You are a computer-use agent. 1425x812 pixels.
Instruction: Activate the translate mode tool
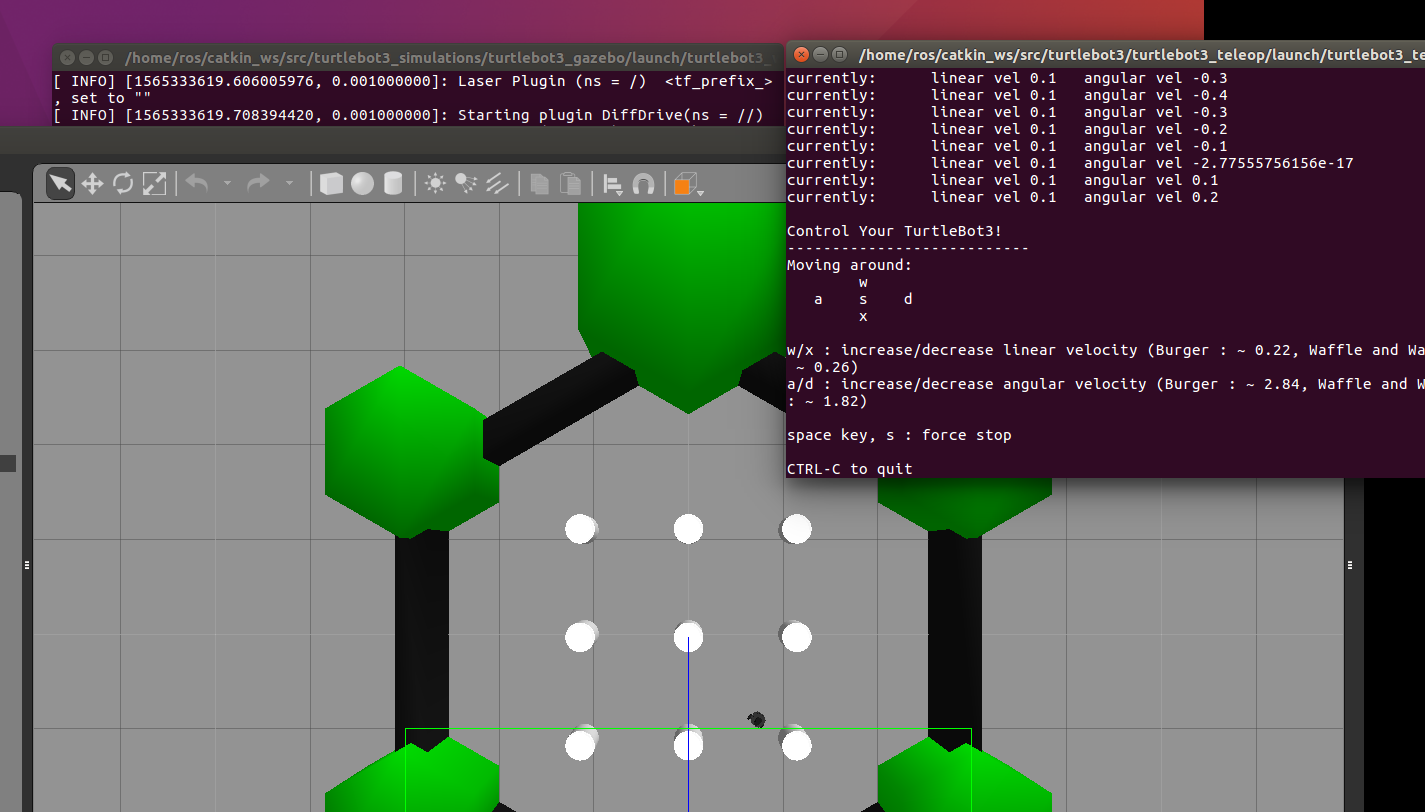click(x=92, y=183)
